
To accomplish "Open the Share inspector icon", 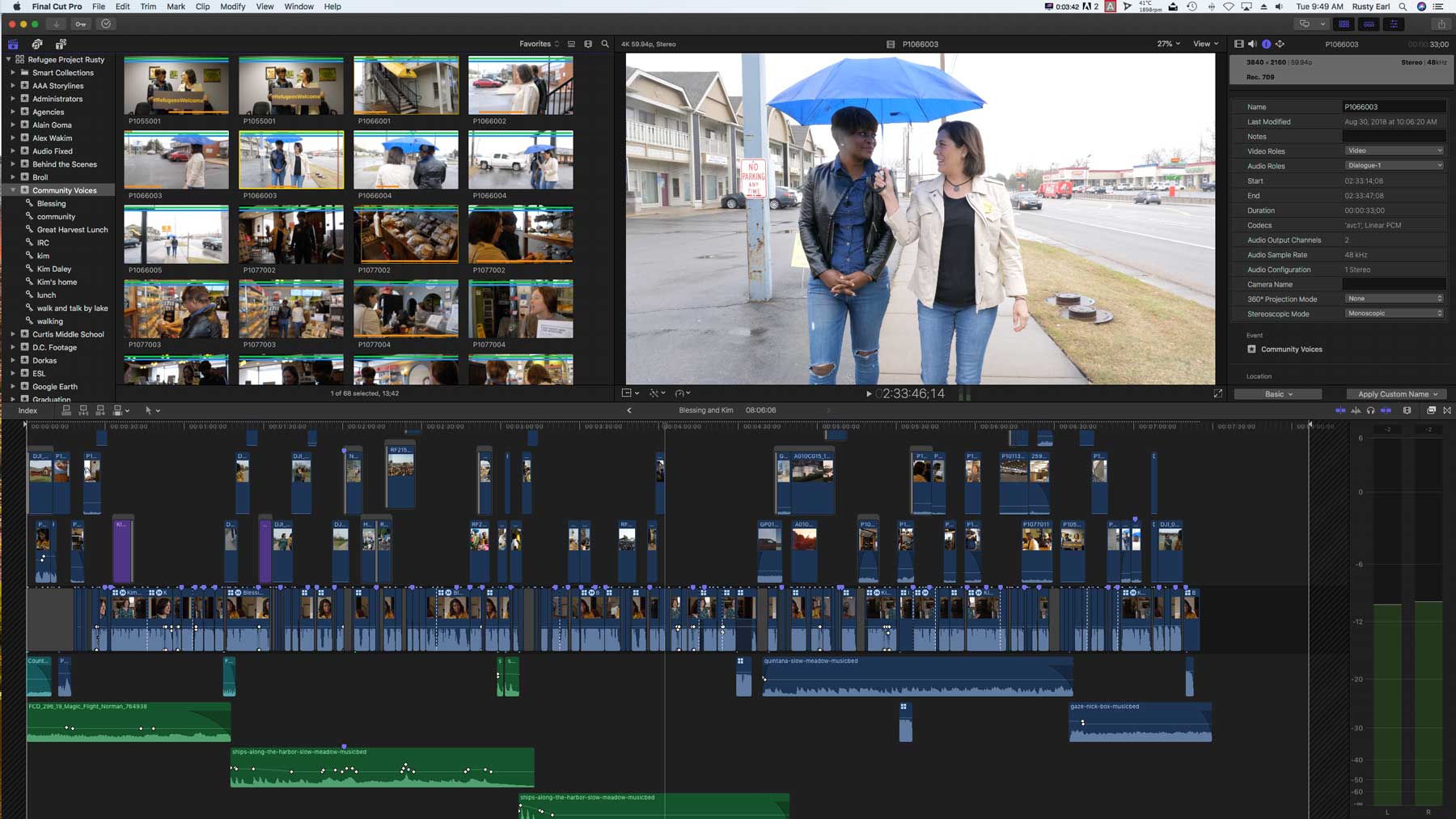I will pyautogui.click(x=1280, y=45).
